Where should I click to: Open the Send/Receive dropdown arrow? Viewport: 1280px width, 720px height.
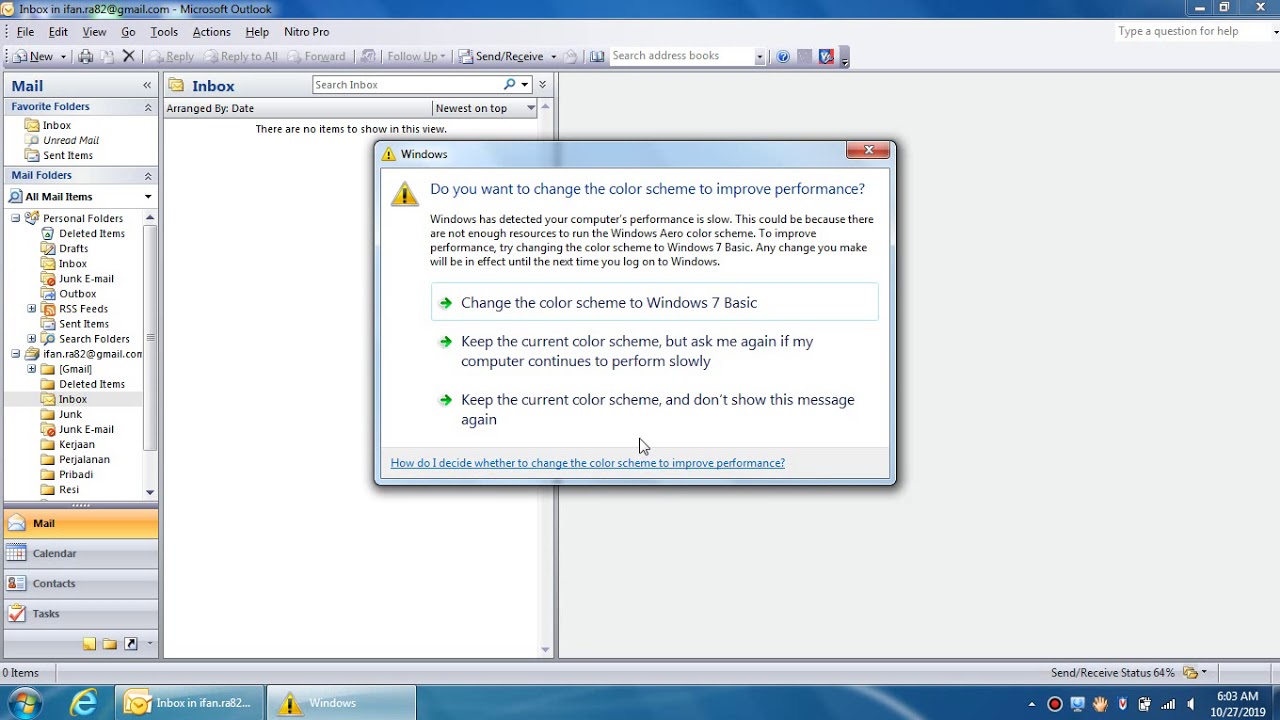tap(553, 57)
